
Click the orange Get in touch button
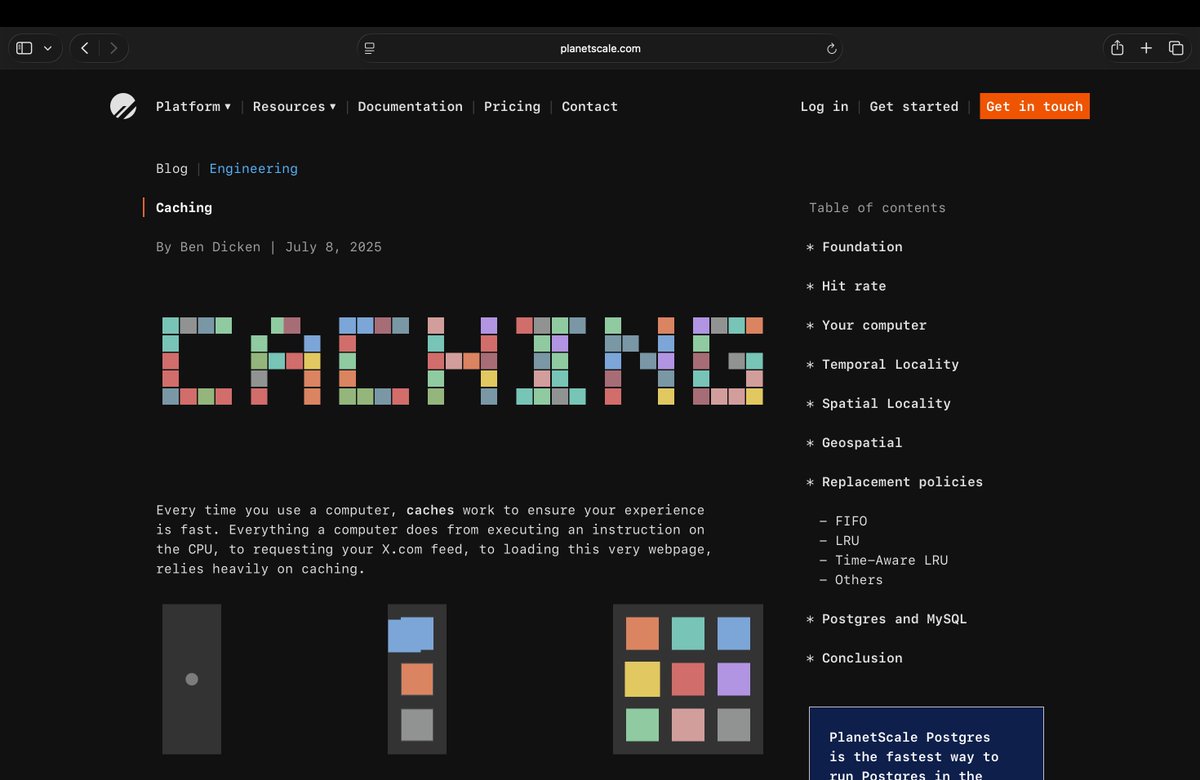(x=1034, y=106)
